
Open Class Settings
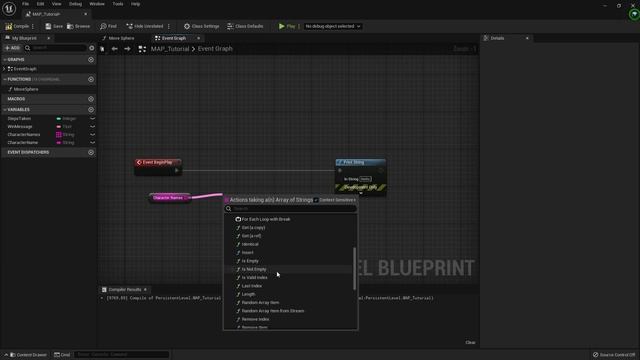(x=202, y=26)
